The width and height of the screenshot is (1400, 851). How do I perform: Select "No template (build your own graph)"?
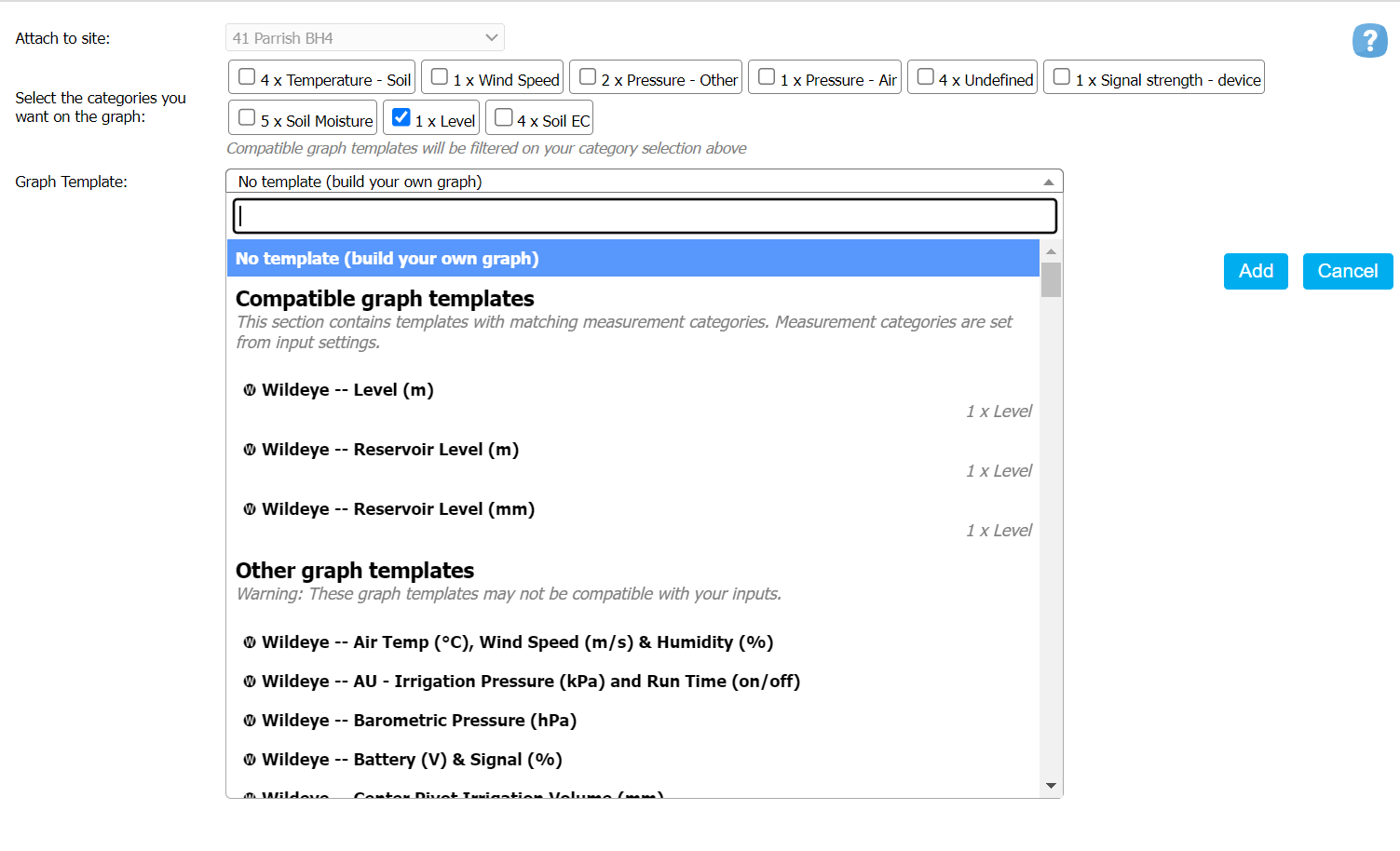[x=387, y=258]
